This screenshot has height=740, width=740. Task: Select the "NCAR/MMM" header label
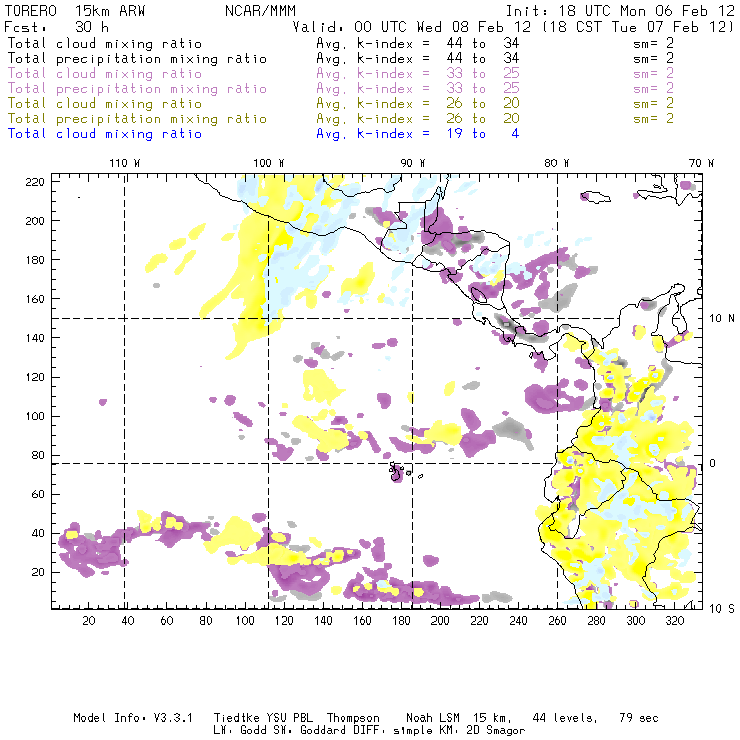click(261, 11)
